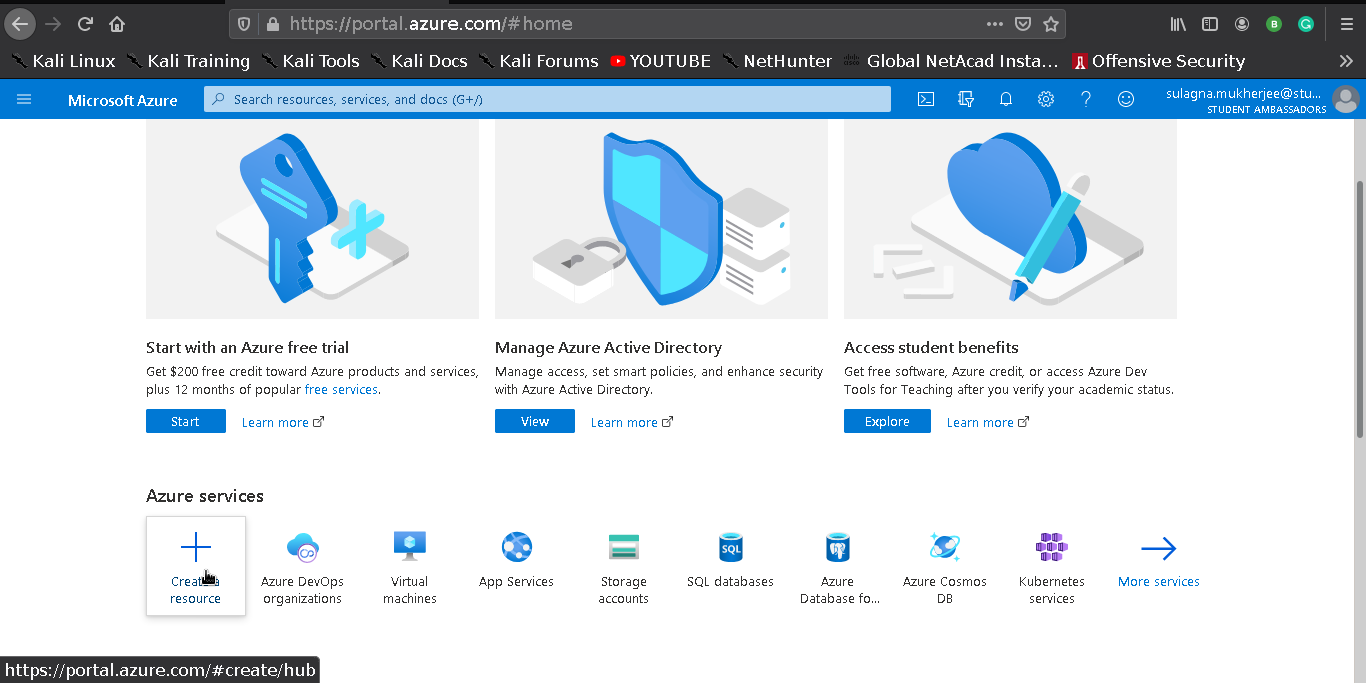This screenshot has height=683, width=1366.
Task: Click the account avatar picture
Action: point(1346,99)
